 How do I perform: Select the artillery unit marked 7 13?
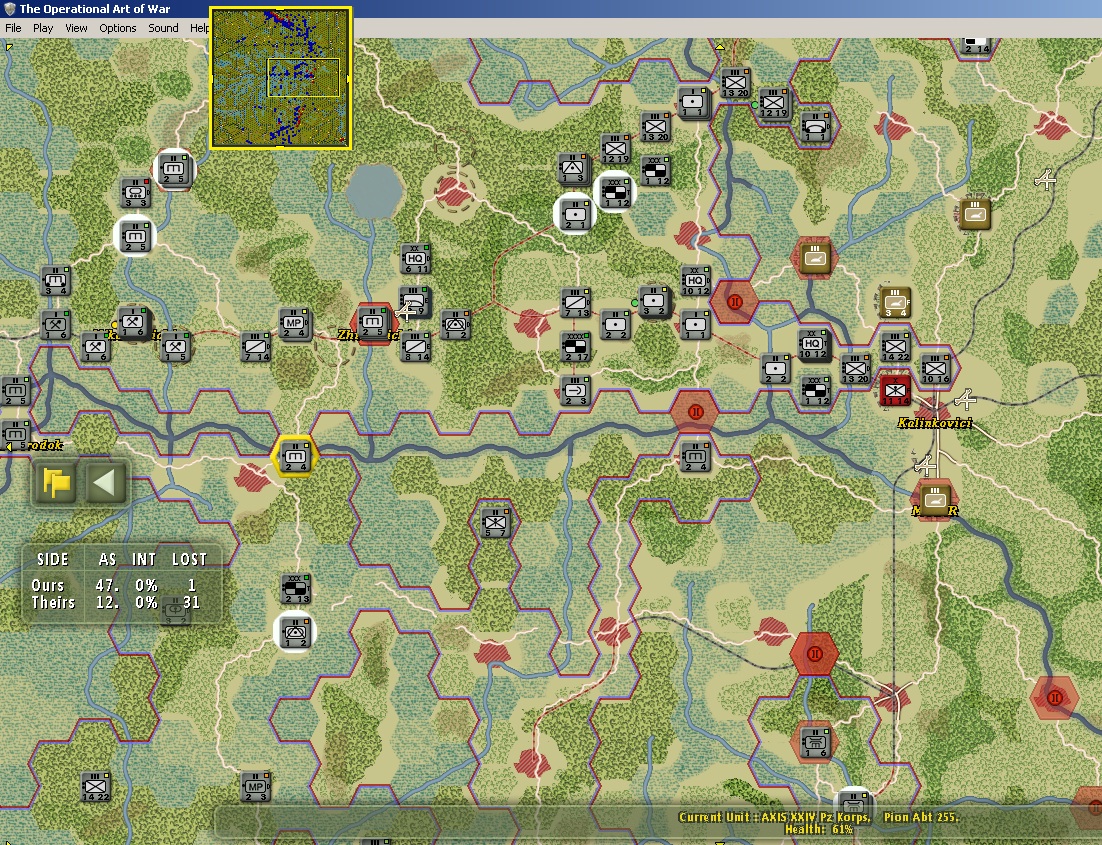575,304
